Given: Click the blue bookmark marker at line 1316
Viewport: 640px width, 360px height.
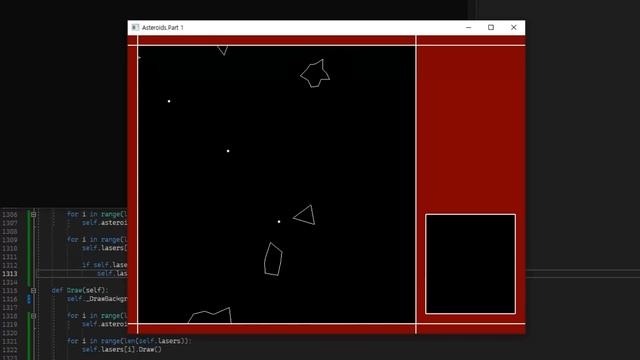Looking at the screenshot, I should point(29,299).
